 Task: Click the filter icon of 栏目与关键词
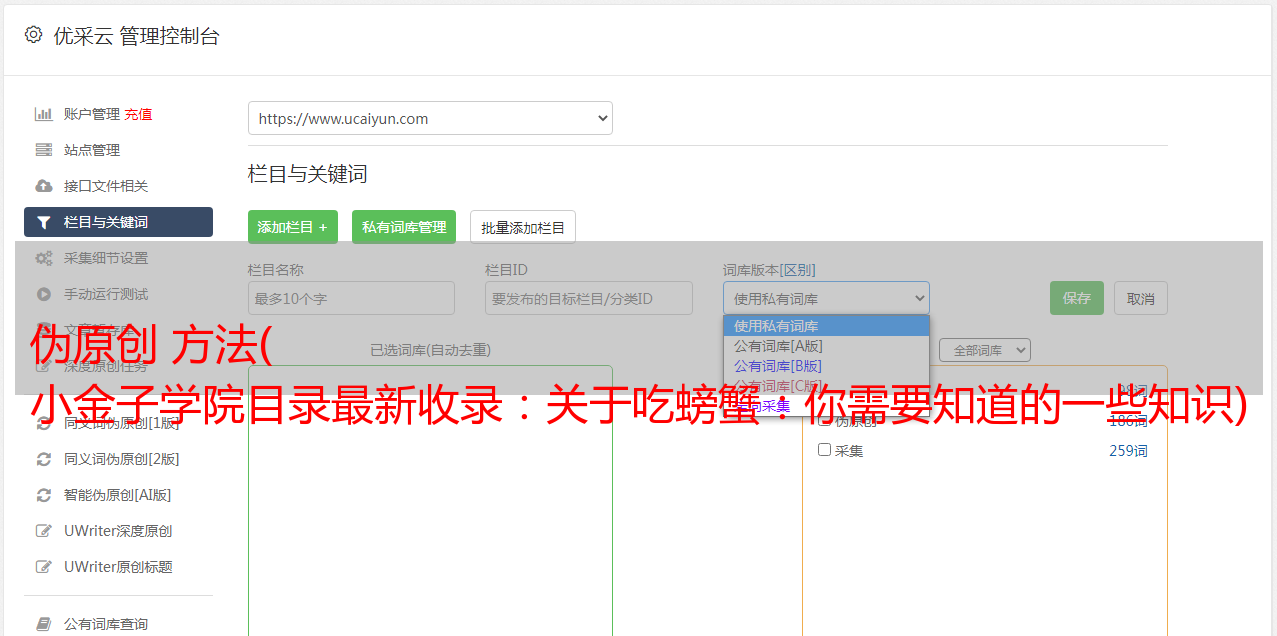[x=43, y=222]
